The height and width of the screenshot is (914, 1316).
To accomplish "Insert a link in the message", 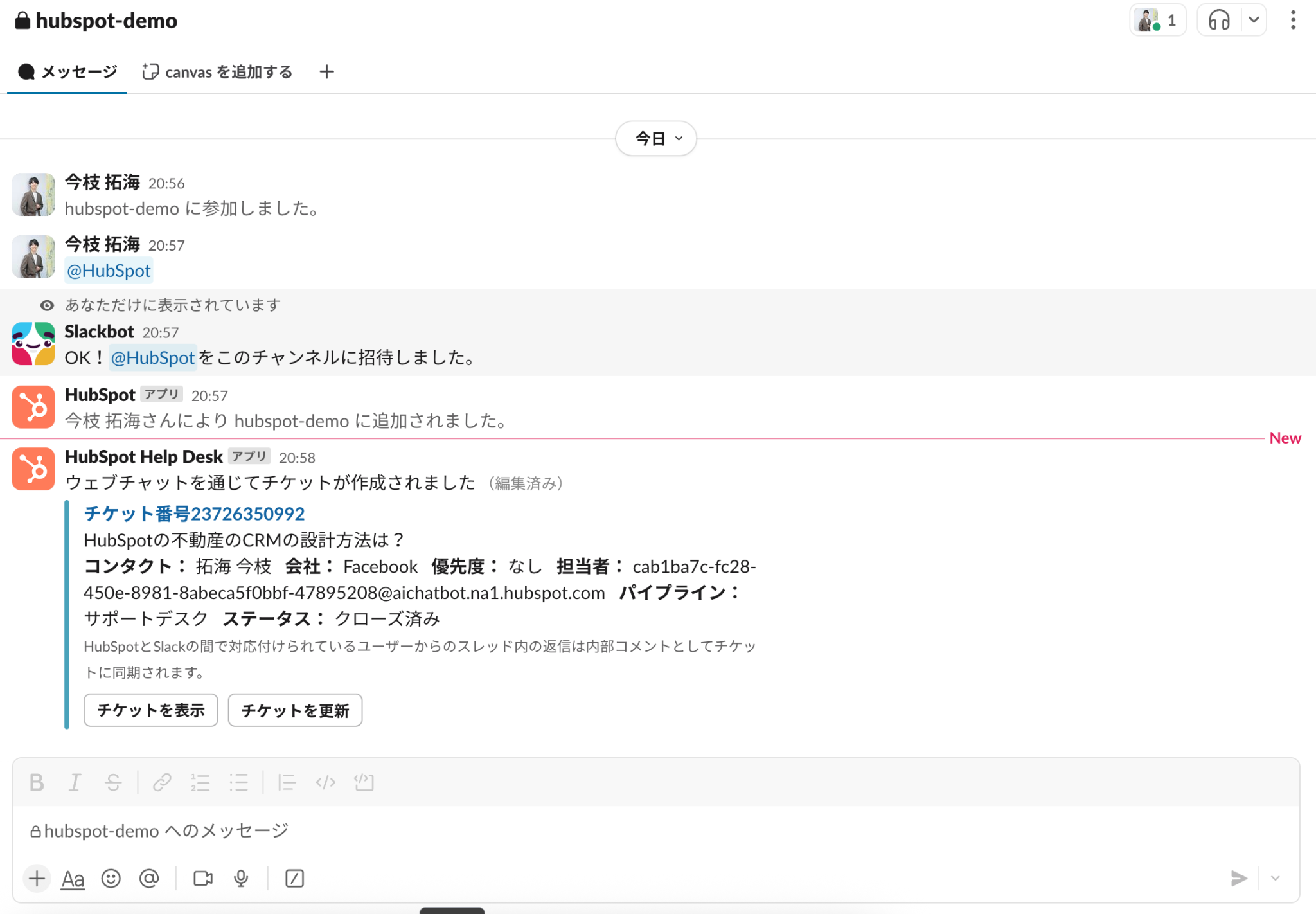I will click(162, 782).
